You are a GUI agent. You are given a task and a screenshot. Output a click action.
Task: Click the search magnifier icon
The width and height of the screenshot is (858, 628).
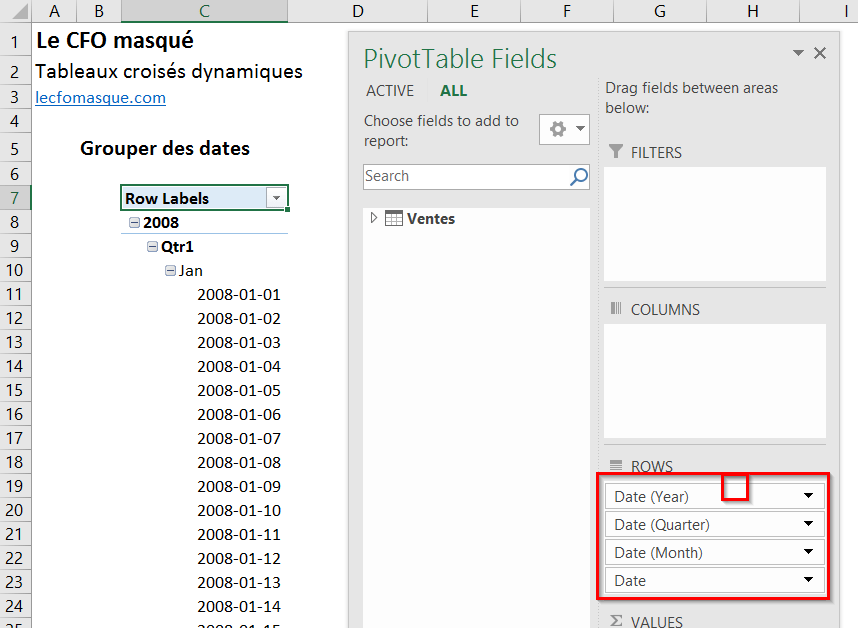tap(578, 177)
